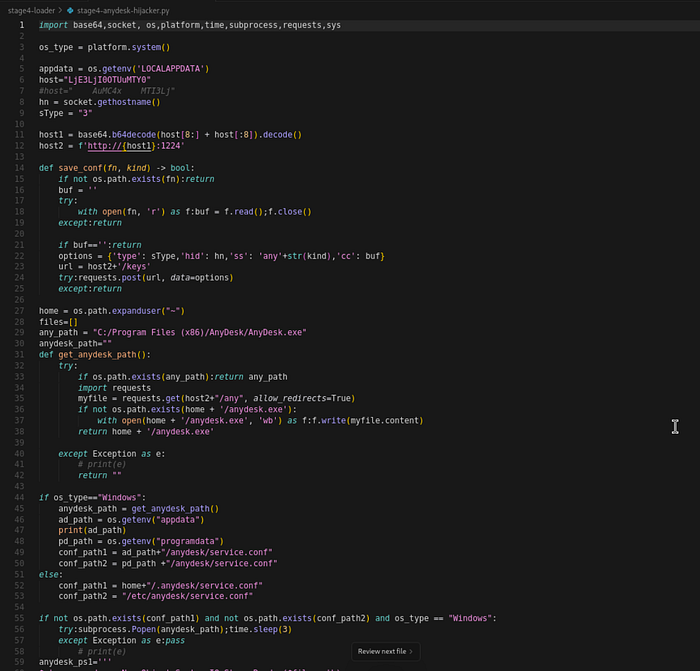Click the save_conf function name definition
The height and width of the screenshot is (671, 700).
point(80,168)
